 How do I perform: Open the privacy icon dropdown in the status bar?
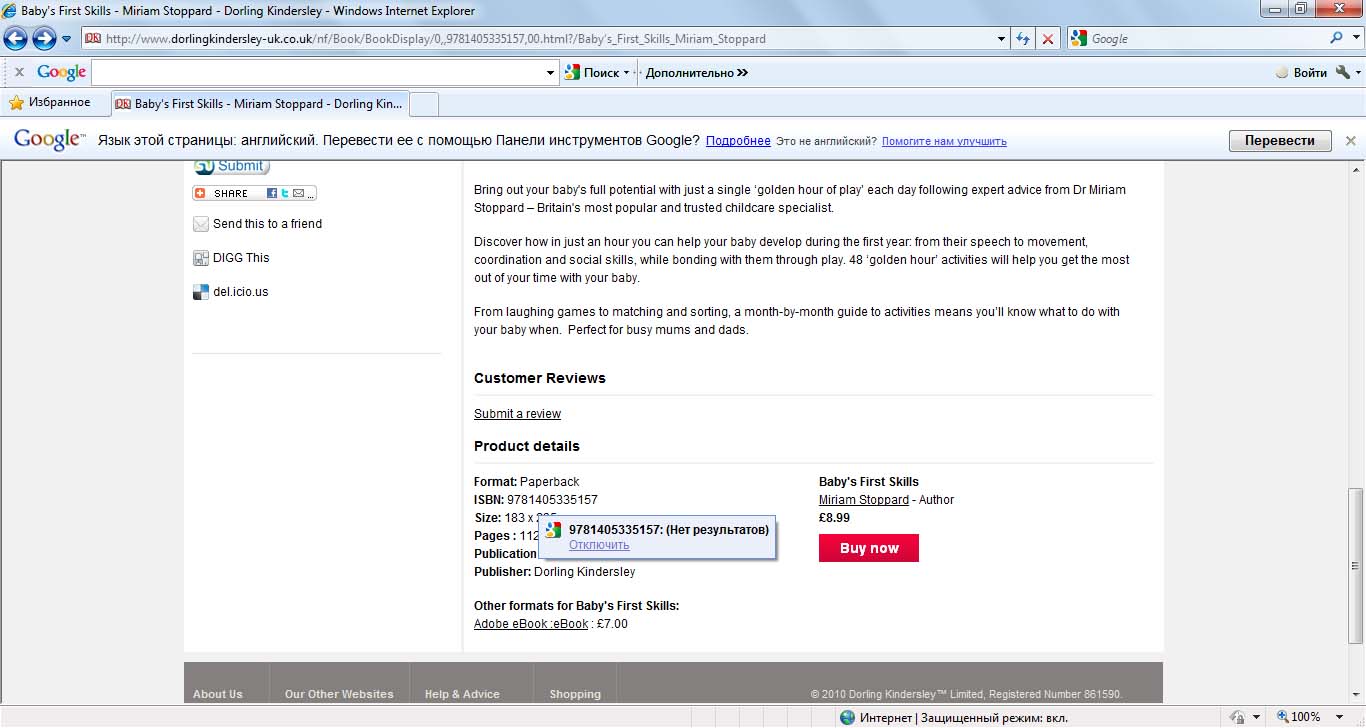click(x=1255, y=717)
